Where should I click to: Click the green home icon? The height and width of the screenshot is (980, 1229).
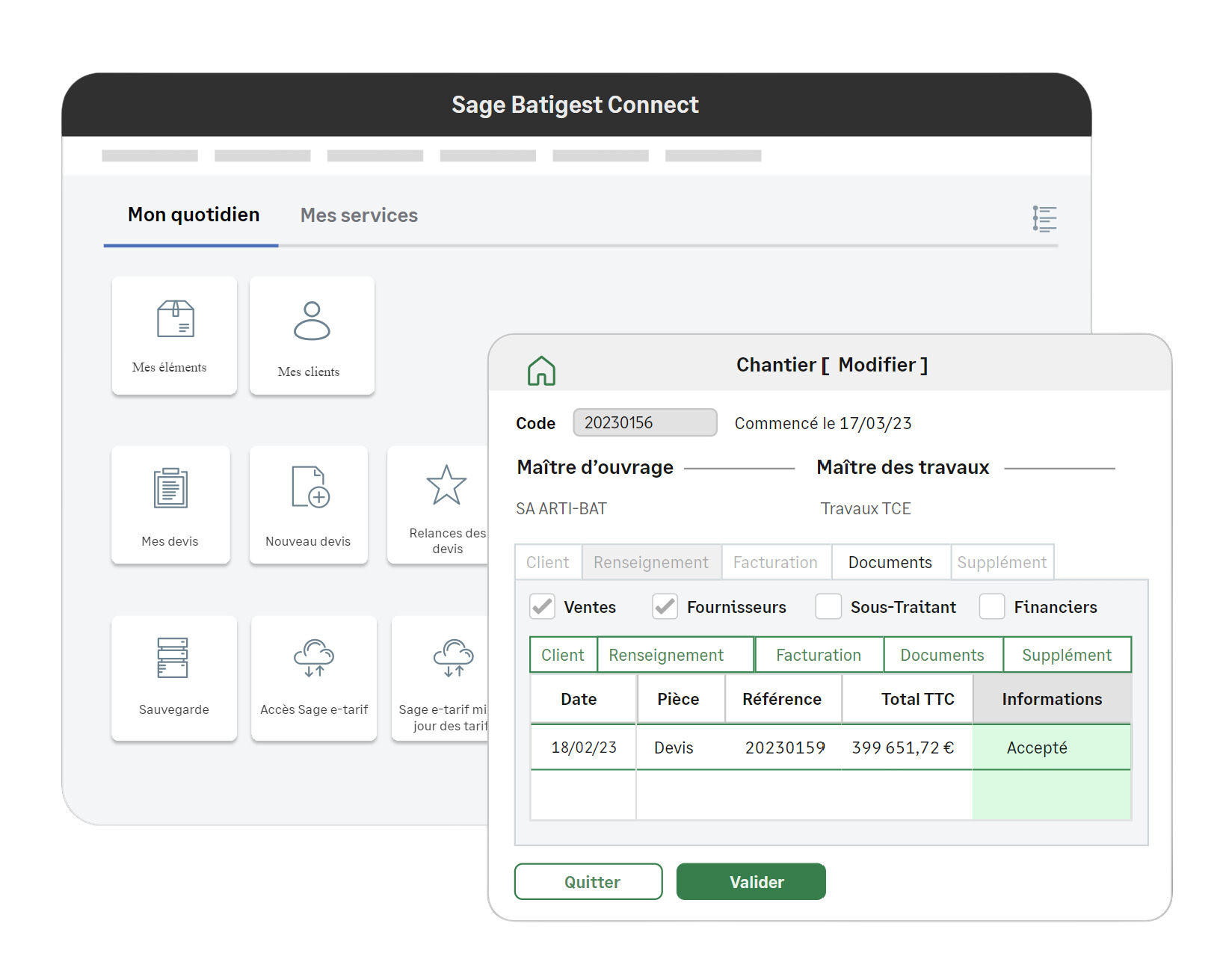pyautogui.click(x=541, y=370)
